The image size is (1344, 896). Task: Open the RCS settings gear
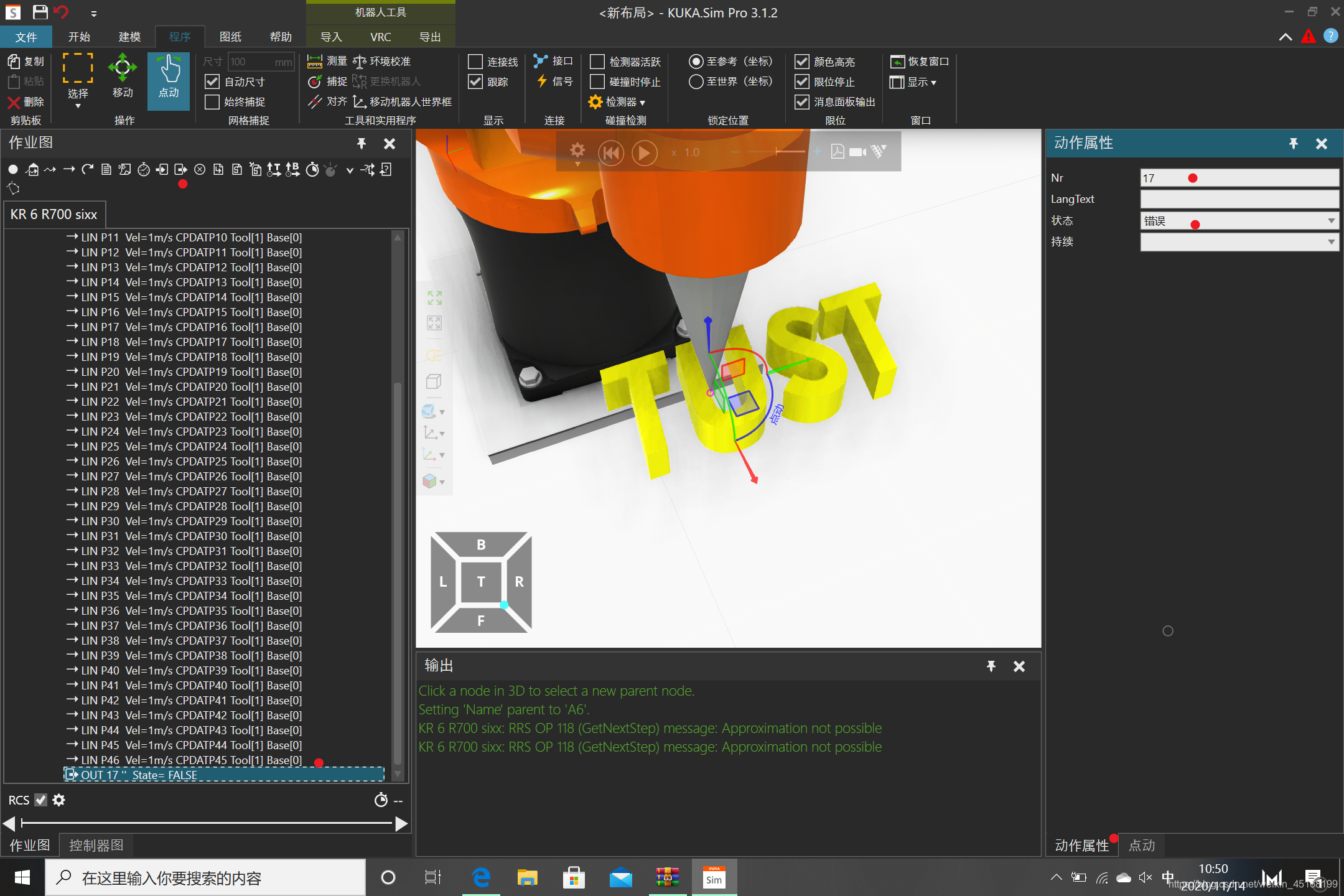[59, 800]
